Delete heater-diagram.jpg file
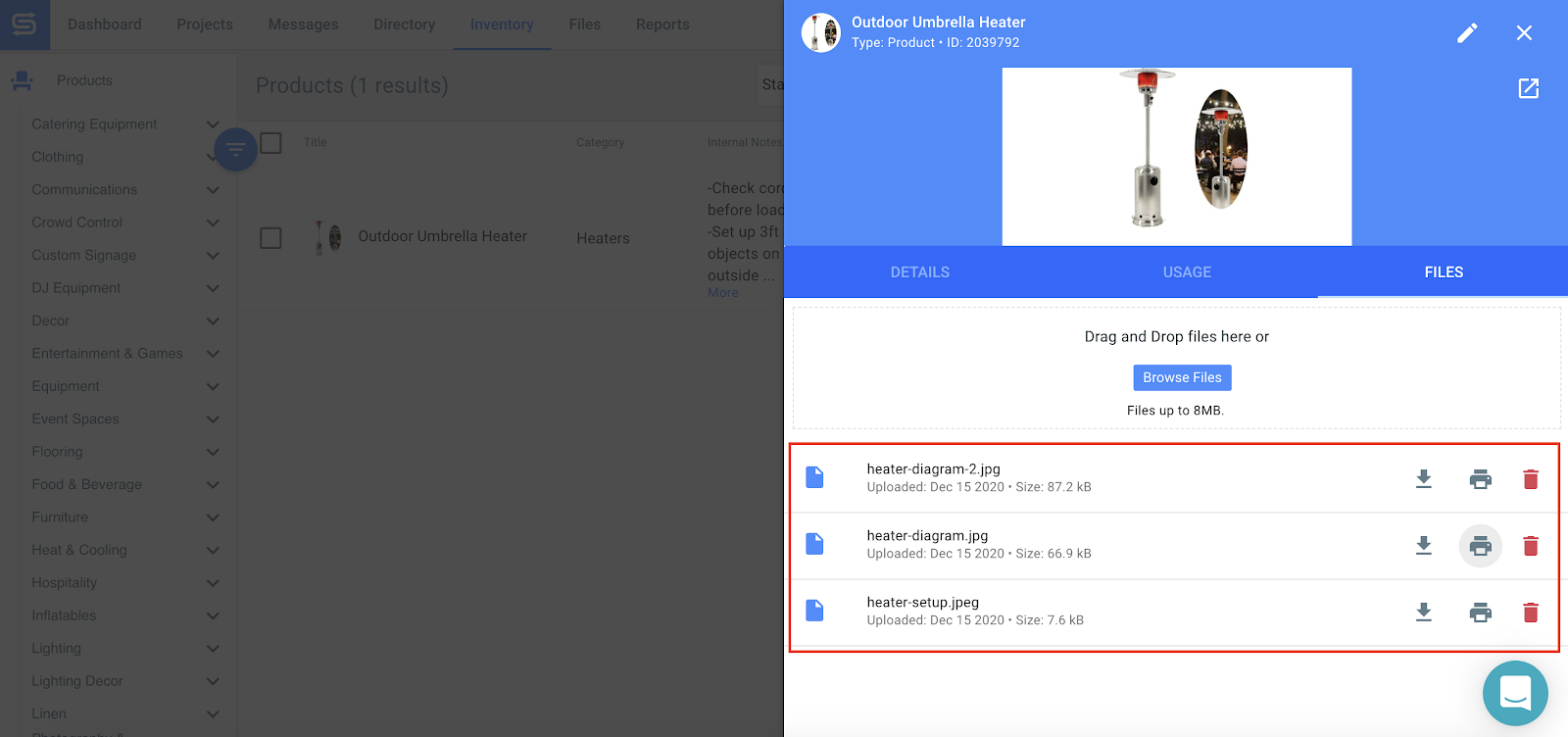 coord(1531,546)
